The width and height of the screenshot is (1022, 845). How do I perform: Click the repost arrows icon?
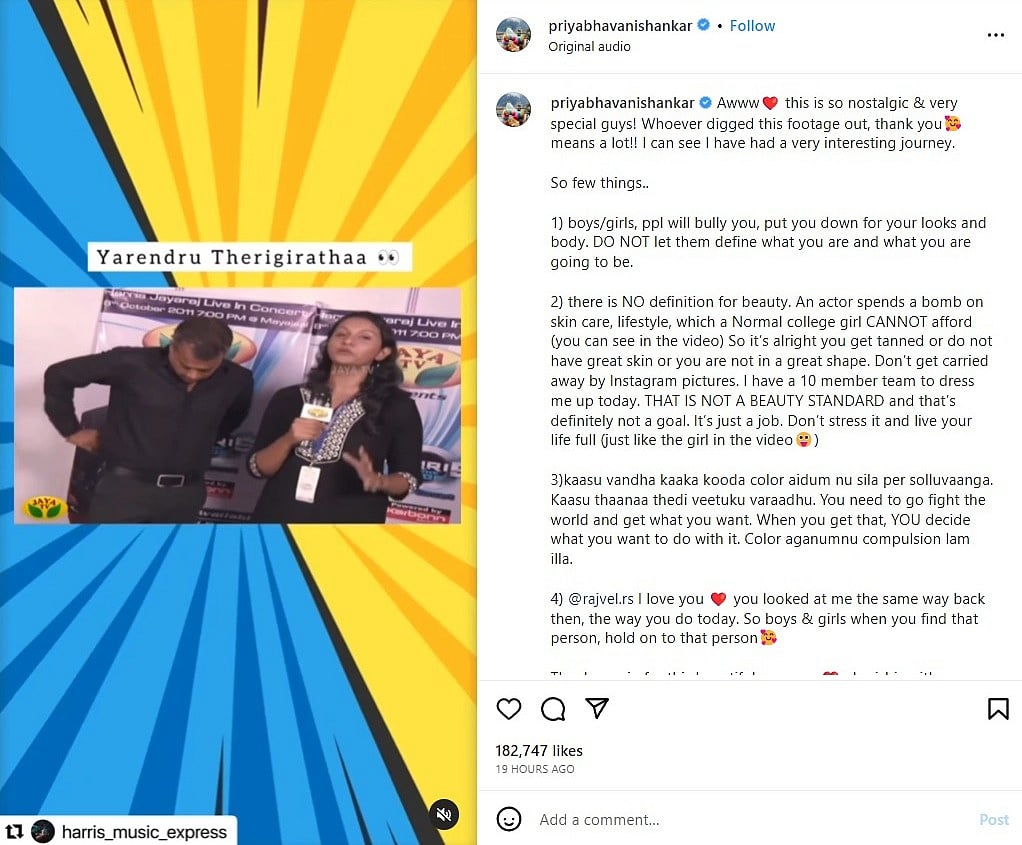(x=14, y=831)
